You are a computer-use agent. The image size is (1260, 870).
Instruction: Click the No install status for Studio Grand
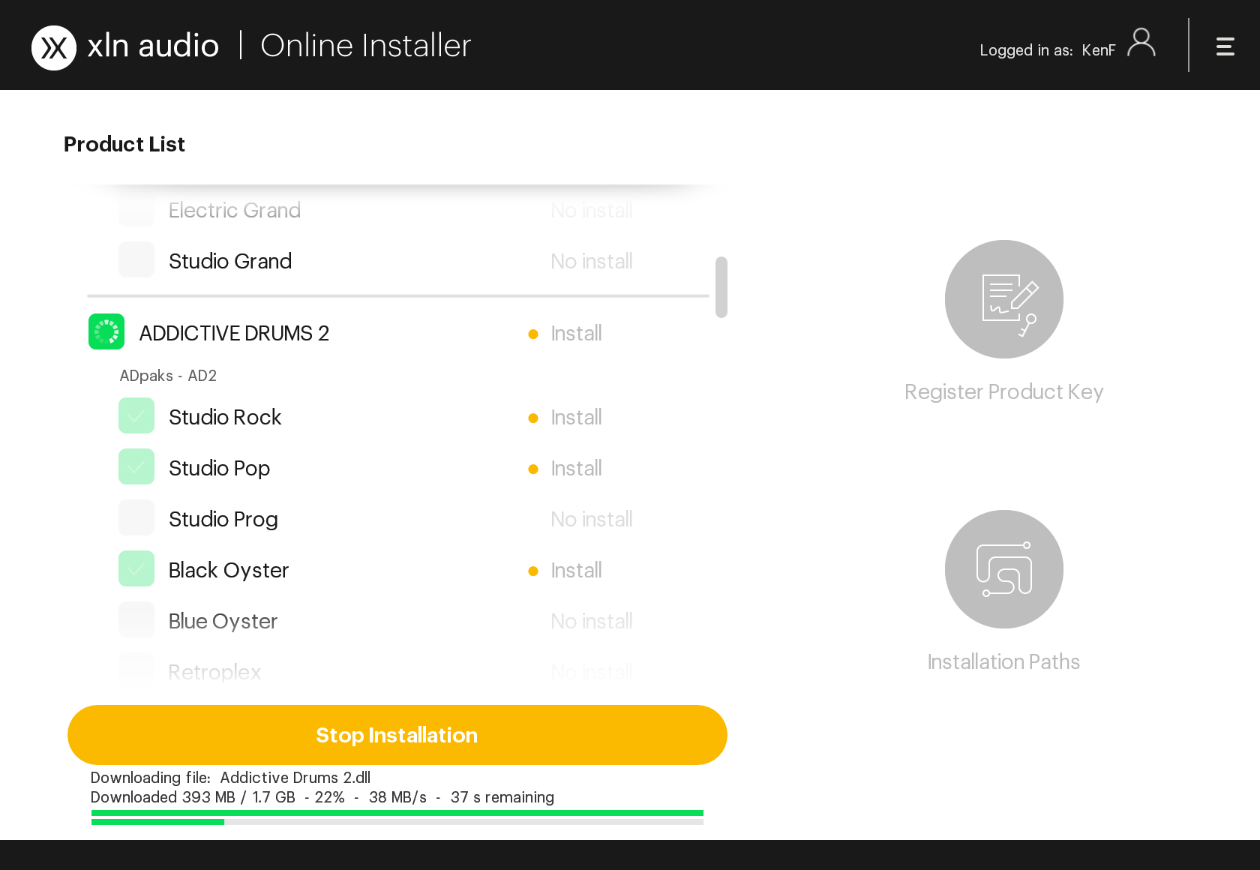(x=592, y=261)
